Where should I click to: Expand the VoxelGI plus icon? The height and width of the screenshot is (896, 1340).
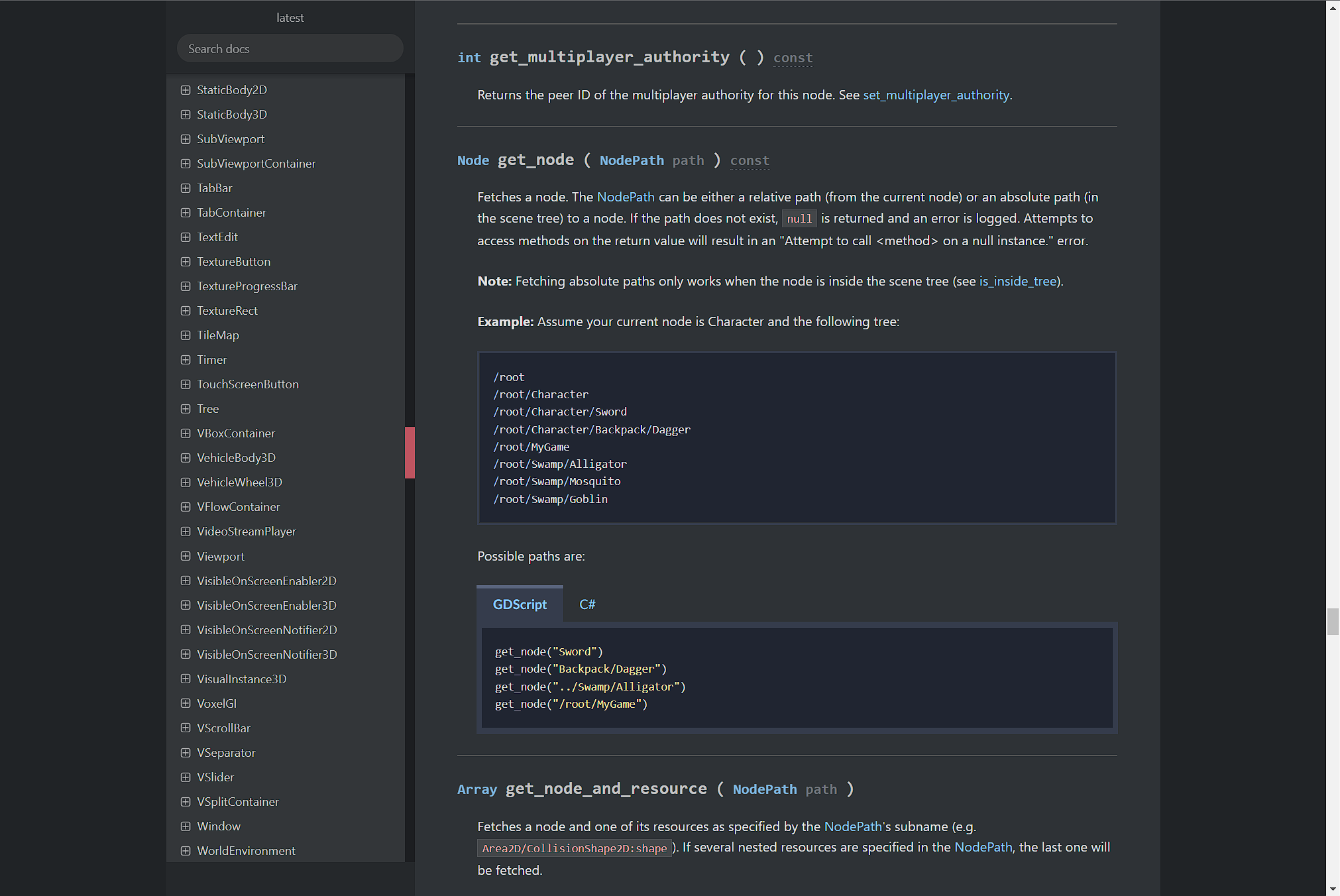[x=186, y=704]
